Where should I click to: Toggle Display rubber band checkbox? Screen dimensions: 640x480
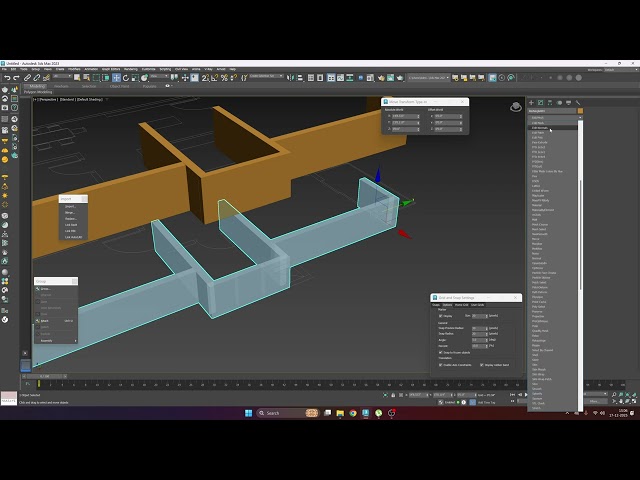[482, 365]
